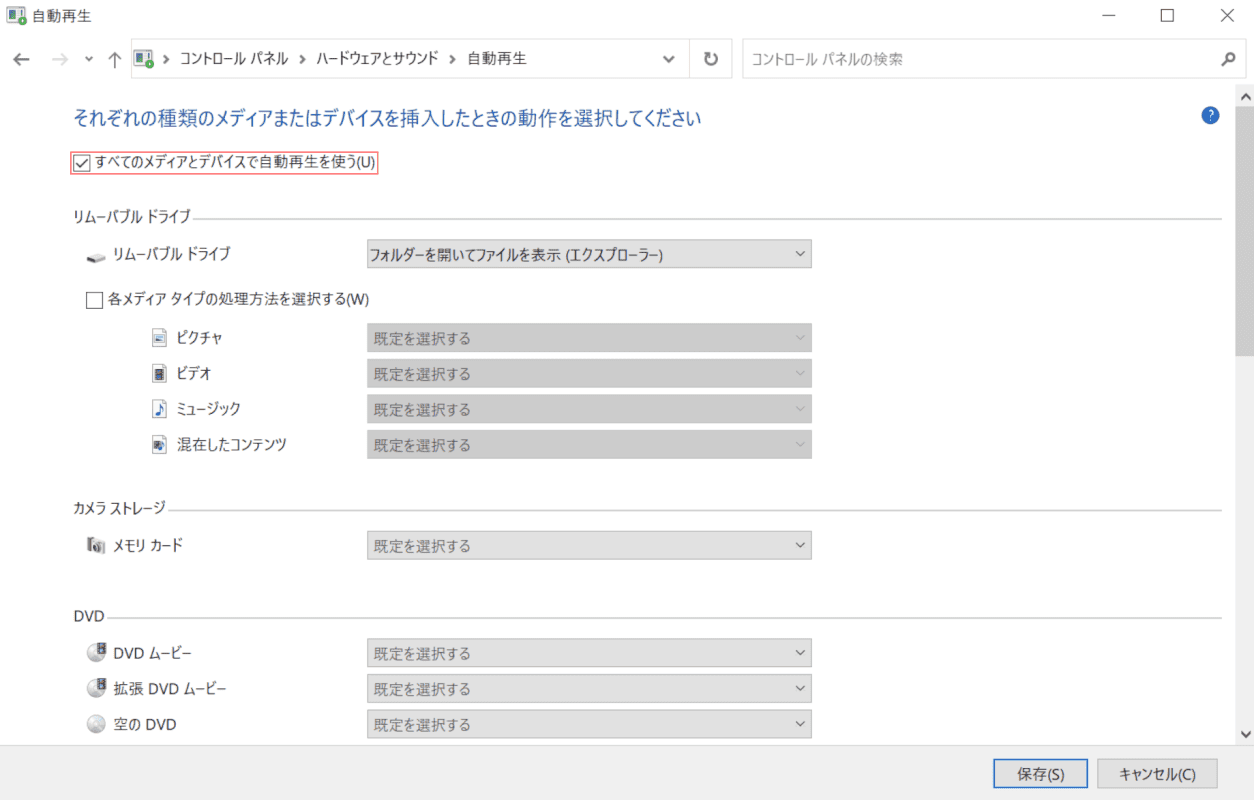Screen dimensions: 1254x800
Task: Click the 混在したコンテンツ icon
Action: (x=159, y=445)
